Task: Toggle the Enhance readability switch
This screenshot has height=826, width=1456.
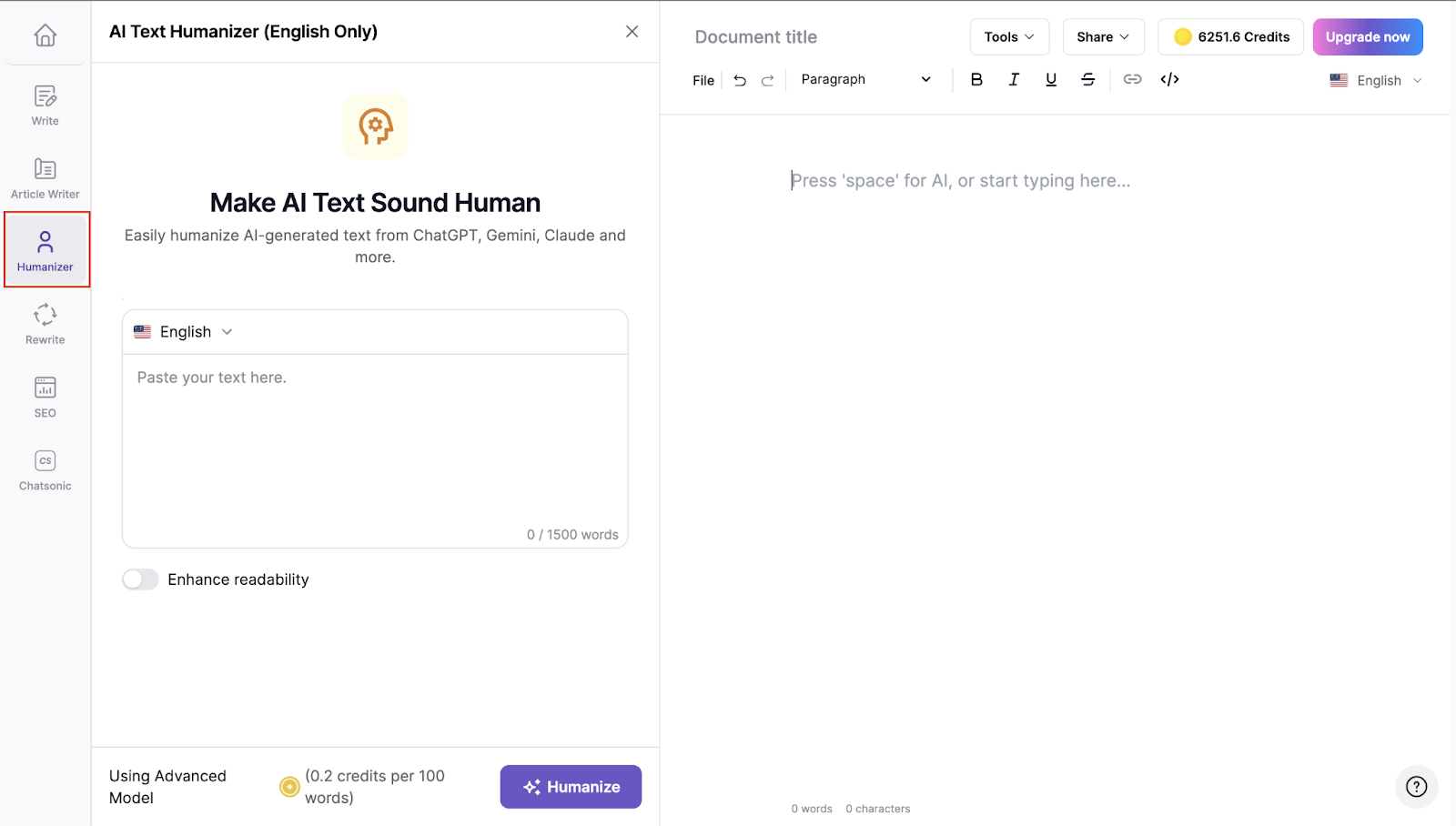Action: click(141, 579)
